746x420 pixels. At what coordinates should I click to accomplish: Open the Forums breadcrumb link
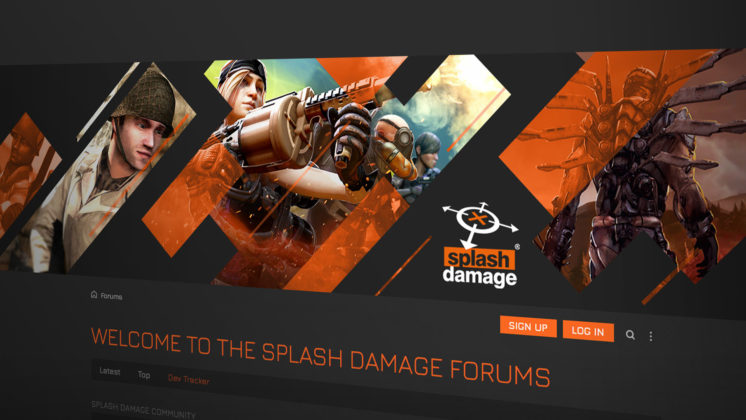[x=111, y=296]
